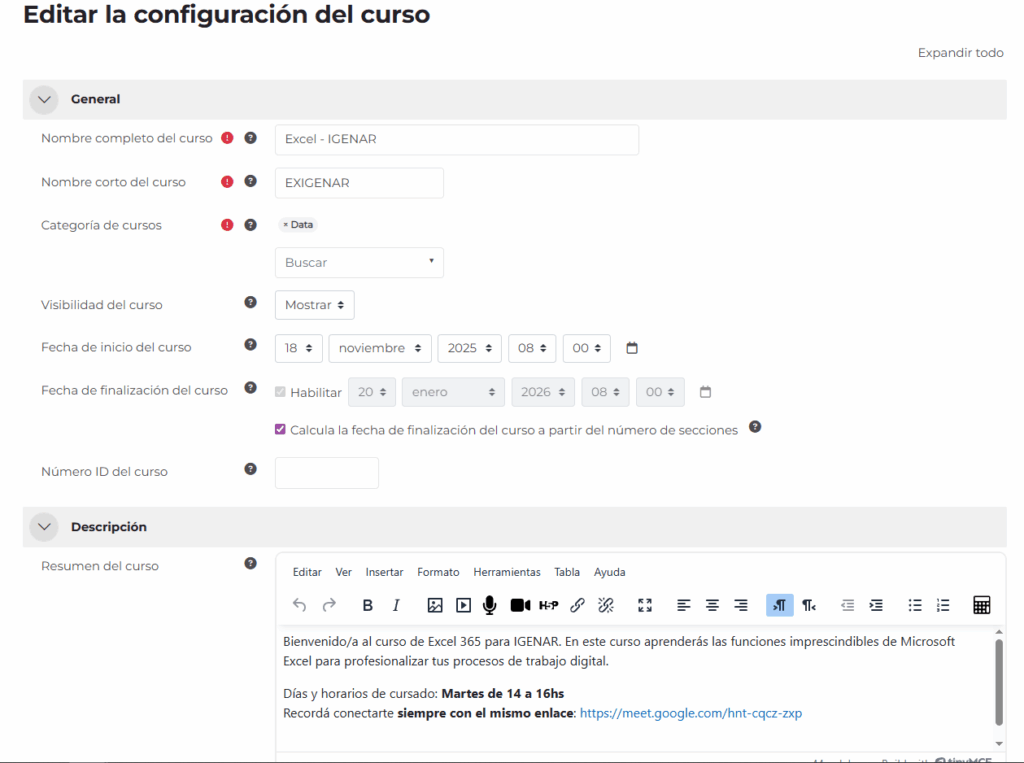
Task: Click the microphone record audio icon
Action: click(490, 605)
